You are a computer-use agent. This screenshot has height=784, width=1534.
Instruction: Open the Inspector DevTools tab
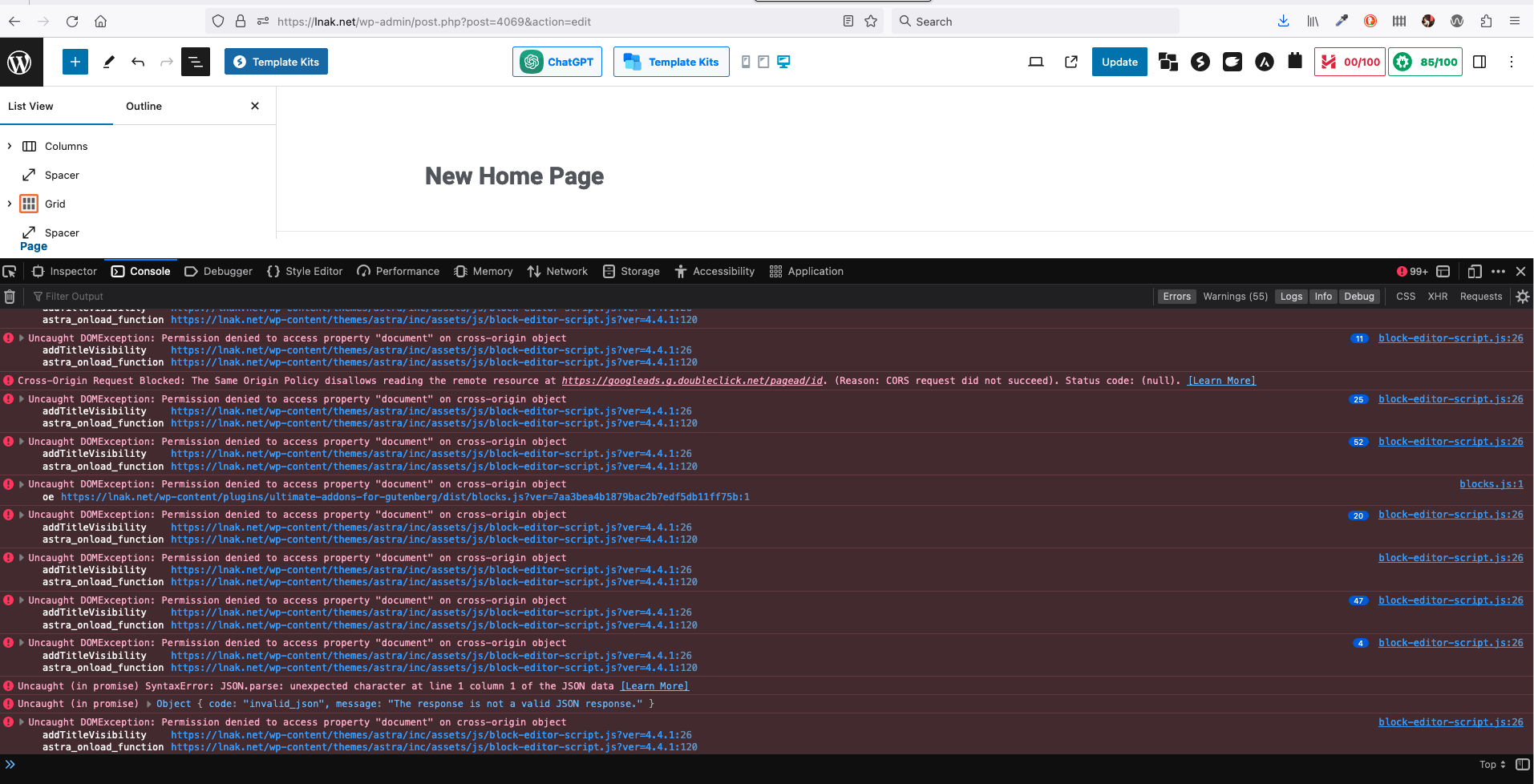coord(64,272)
